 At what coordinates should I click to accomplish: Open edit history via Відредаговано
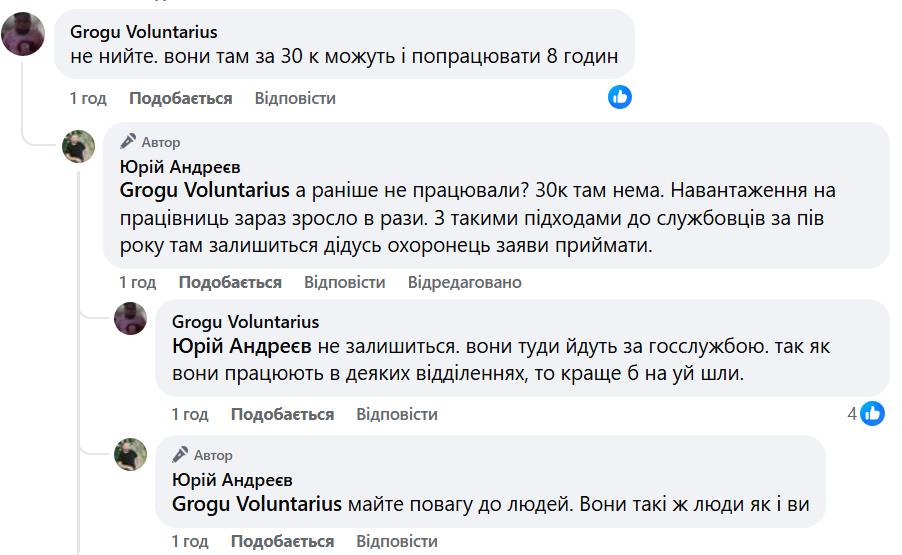point(464,282)
